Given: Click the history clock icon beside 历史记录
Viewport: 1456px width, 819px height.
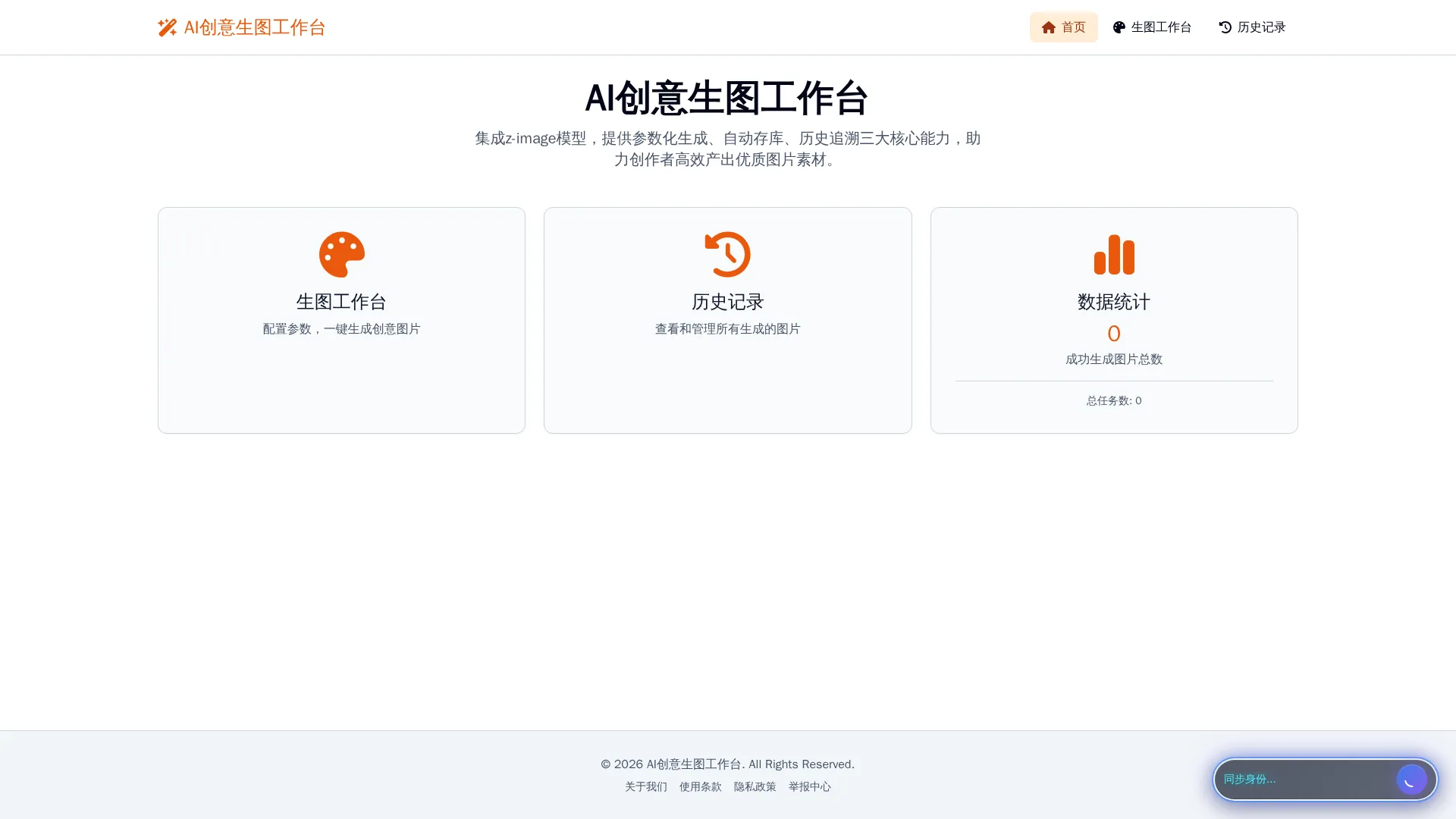Looking at the screenshot, I should (x=1224, y=27).
